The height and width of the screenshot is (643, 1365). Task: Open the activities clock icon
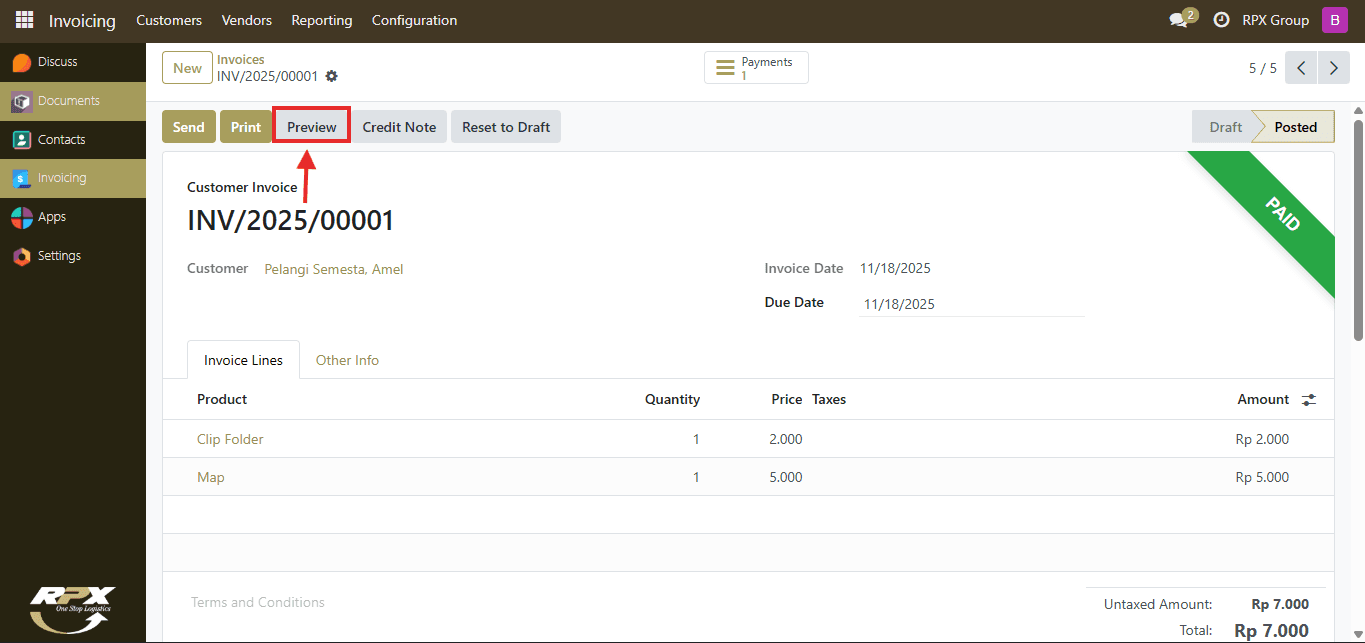(x=1221, y=20)
